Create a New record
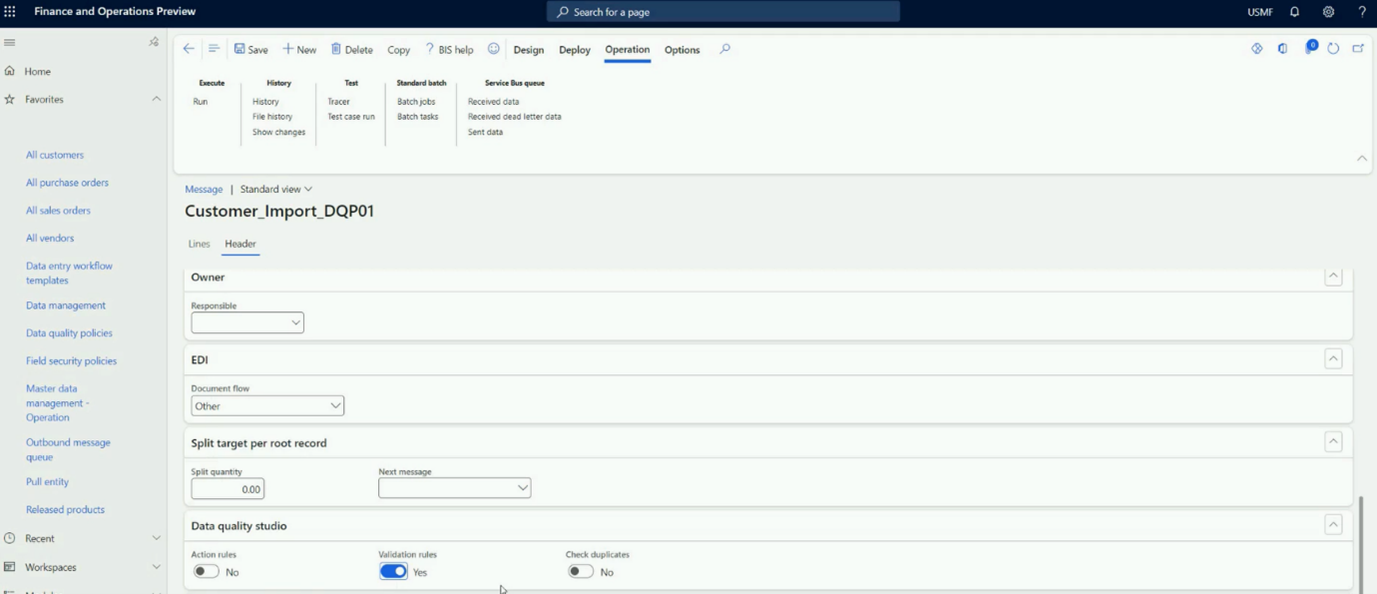 pos(299,49)
